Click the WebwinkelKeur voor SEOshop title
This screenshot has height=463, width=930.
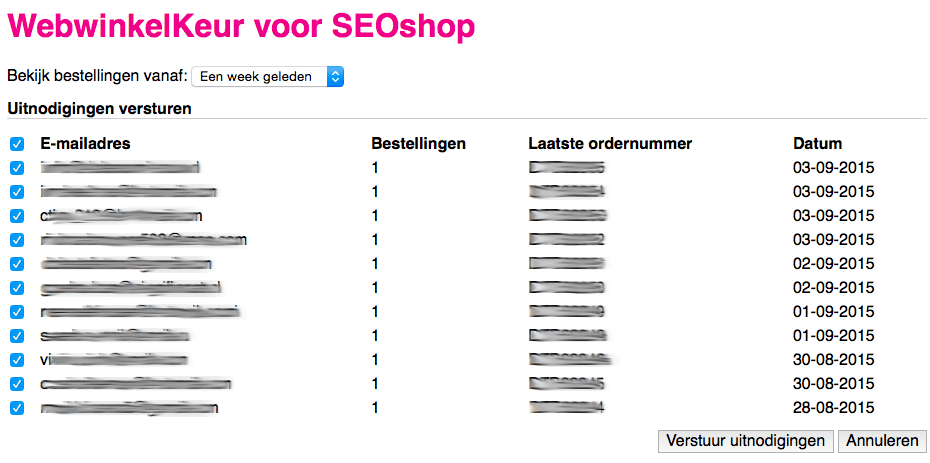[240, 27]
